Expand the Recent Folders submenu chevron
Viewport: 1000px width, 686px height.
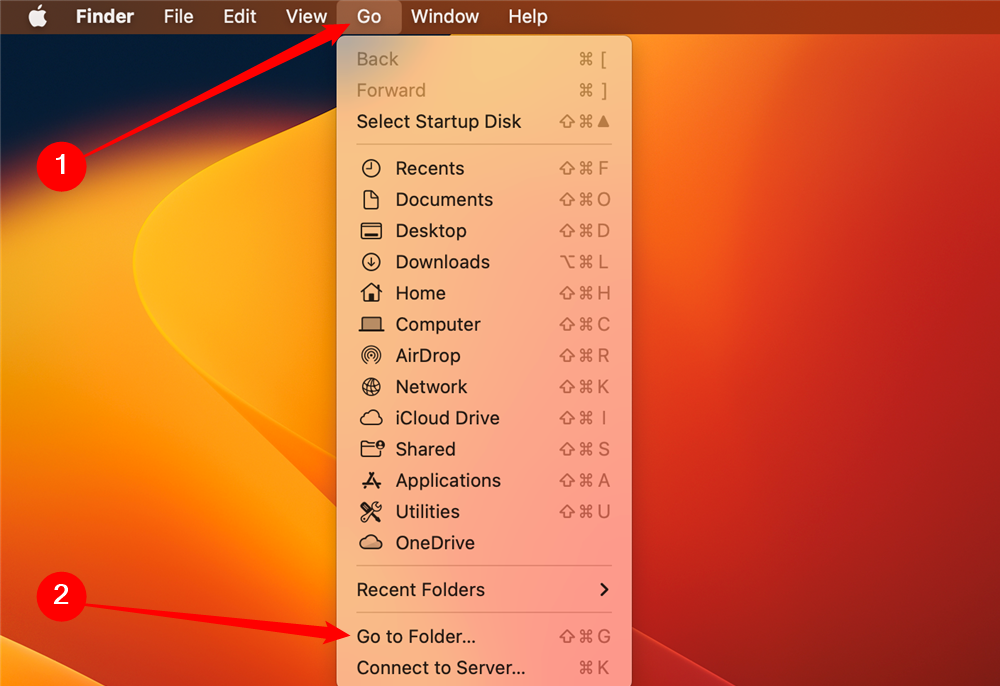click(x=604, y=590)
